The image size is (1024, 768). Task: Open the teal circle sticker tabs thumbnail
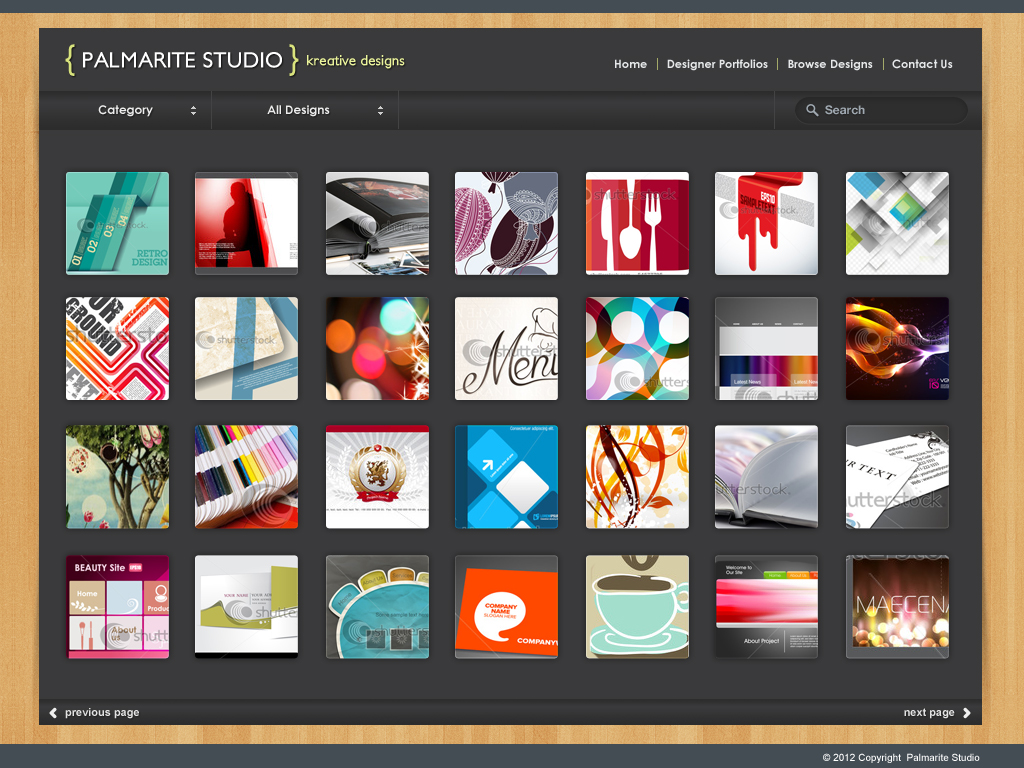click(x=377, y=607)
